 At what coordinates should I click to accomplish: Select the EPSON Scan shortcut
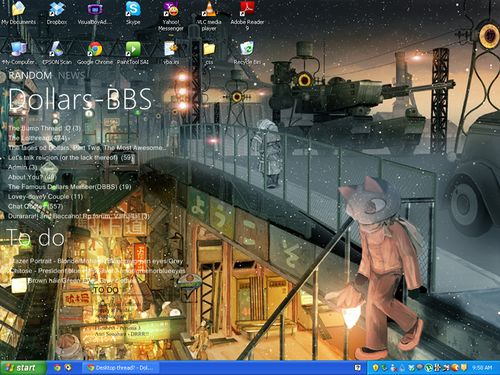[x=57, y=53]
